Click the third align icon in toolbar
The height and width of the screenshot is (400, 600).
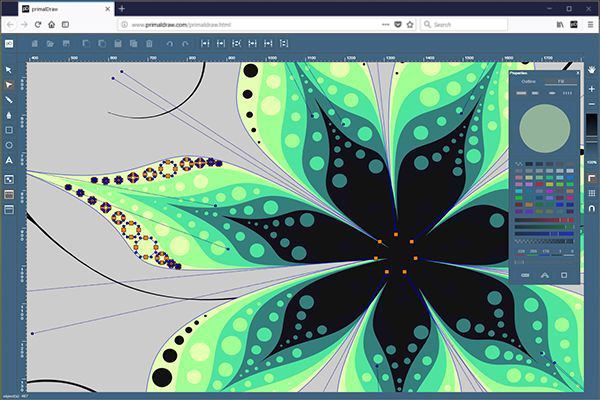[236, 44]
